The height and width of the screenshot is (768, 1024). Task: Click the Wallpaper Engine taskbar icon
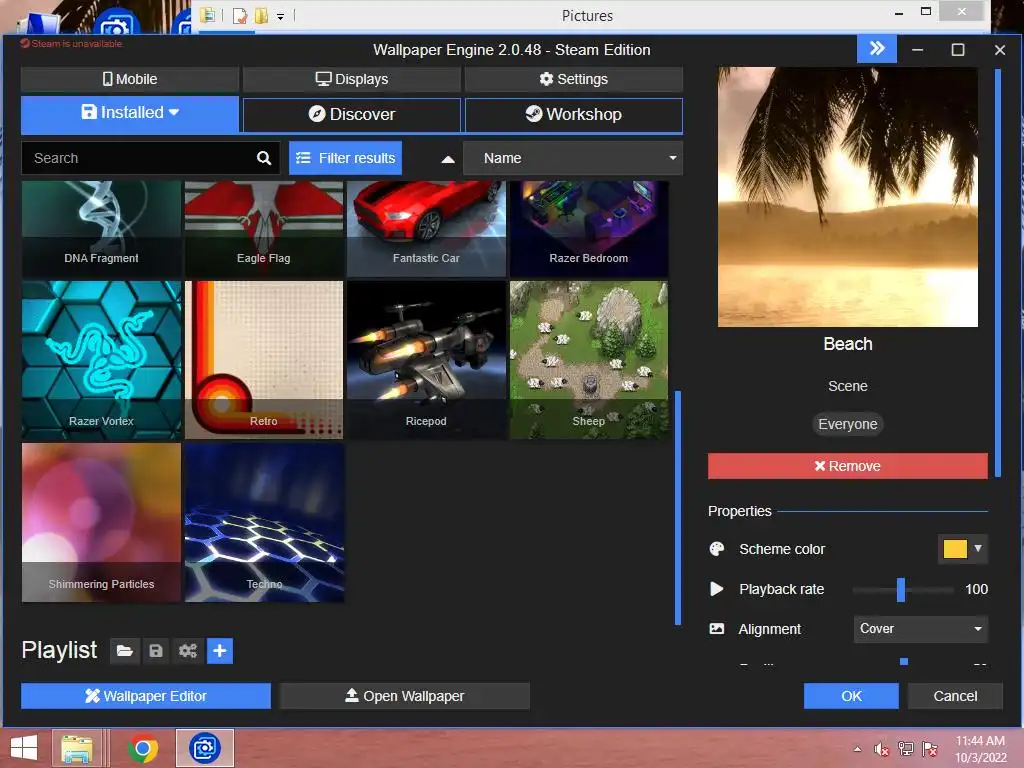tap(204, 748)
